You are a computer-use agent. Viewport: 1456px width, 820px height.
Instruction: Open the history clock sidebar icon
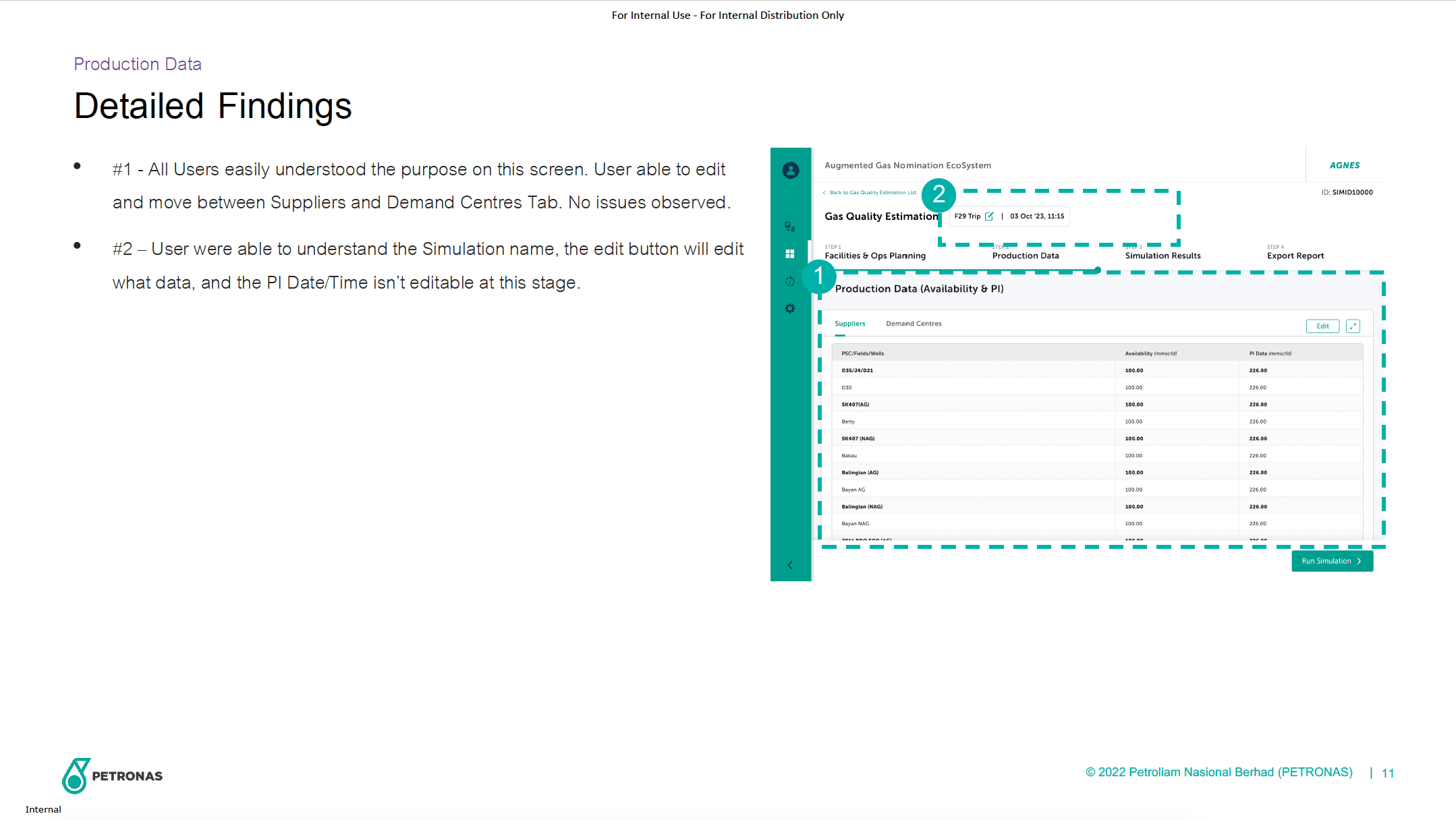(789, 281)
